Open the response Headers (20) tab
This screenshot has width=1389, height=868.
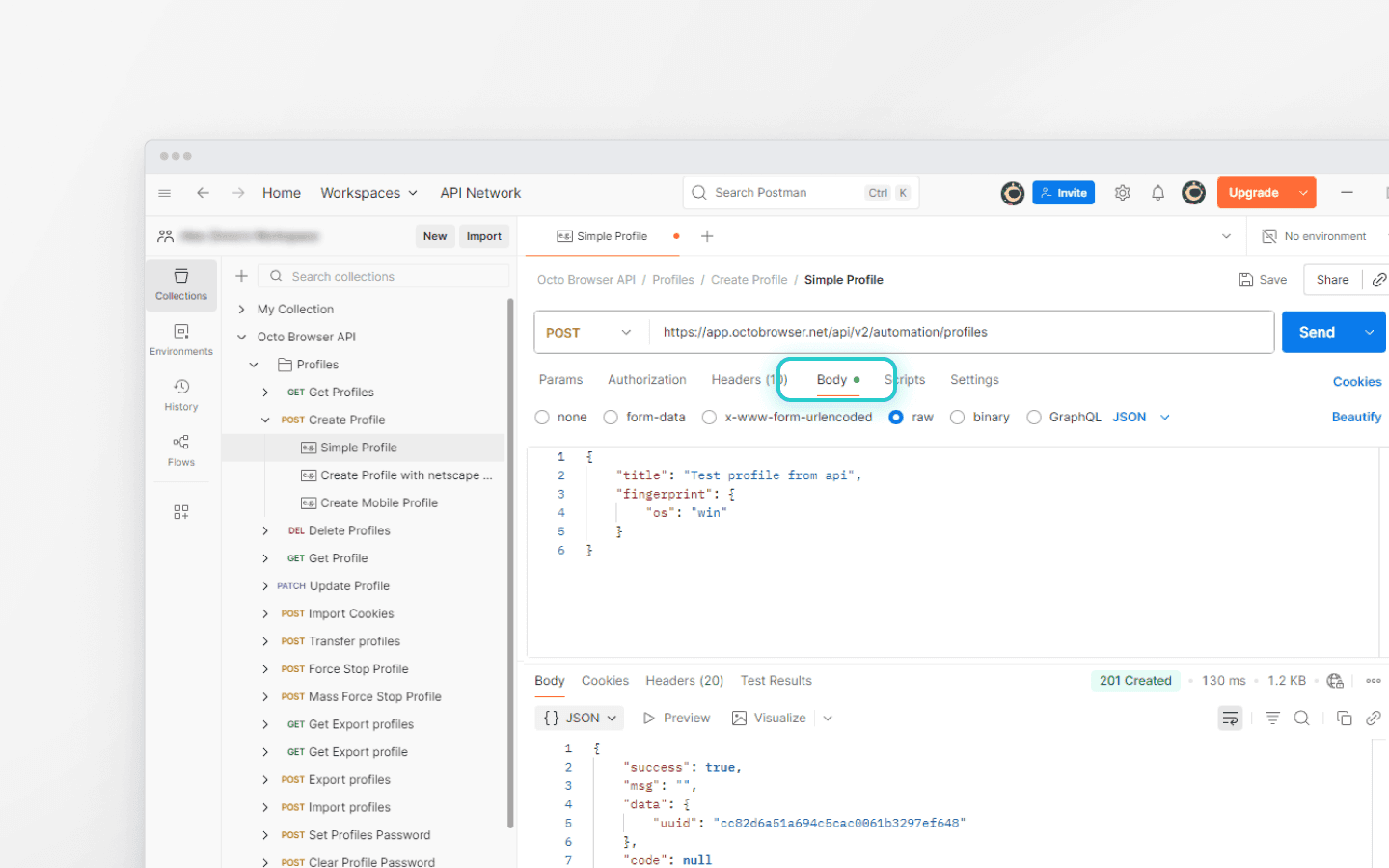[x=685, y=681]
